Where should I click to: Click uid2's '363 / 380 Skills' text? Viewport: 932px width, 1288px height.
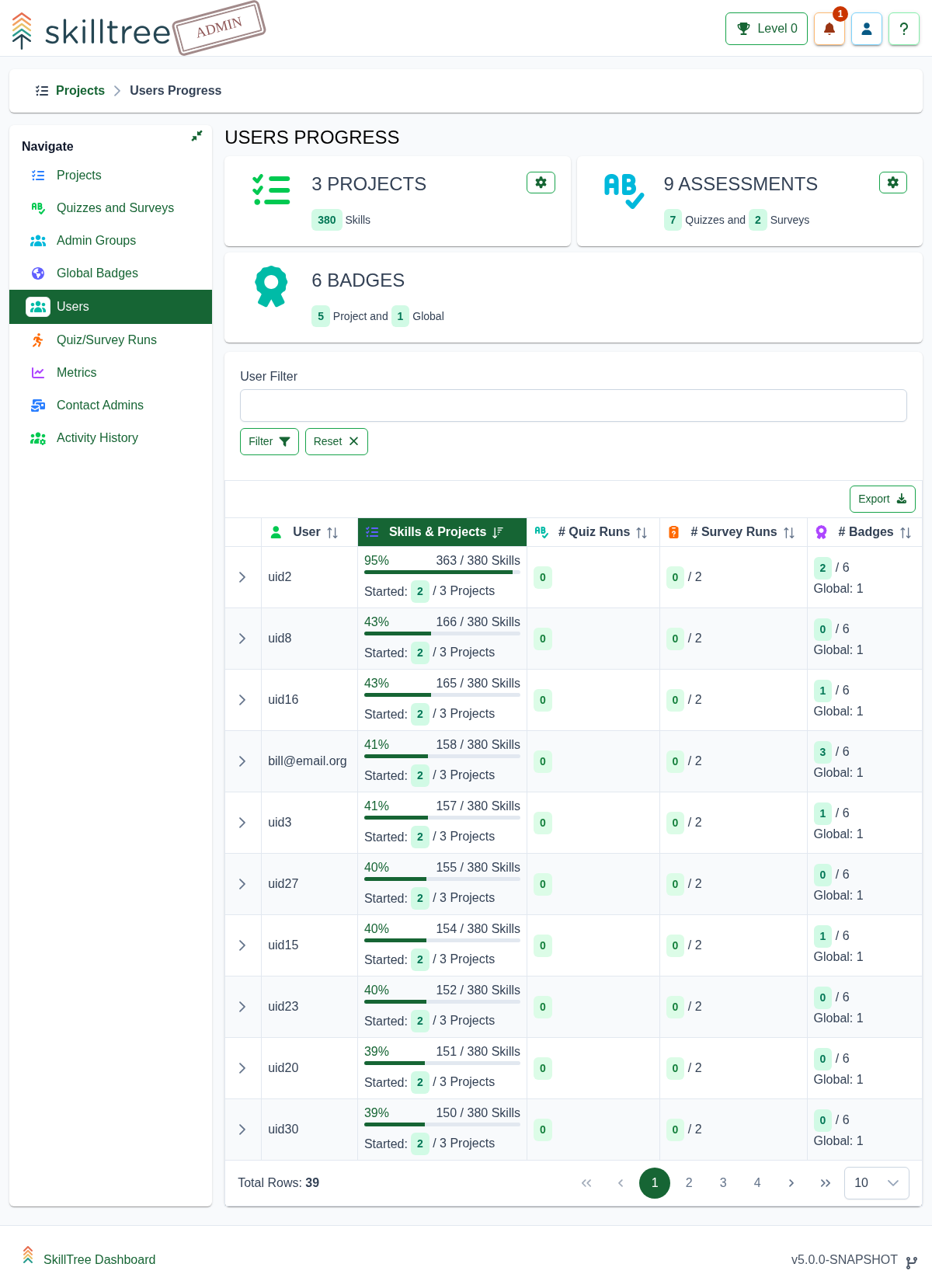pyautogui.click(x=478, y=561)
